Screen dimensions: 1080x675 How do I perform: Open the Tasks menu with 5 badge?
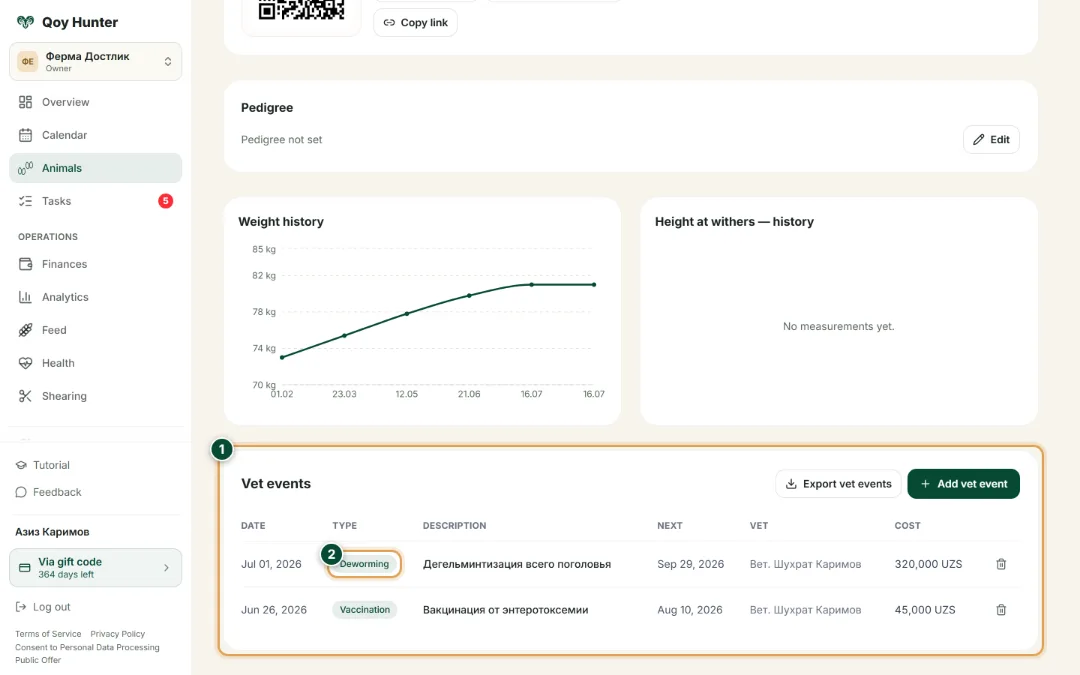[95, 201]
